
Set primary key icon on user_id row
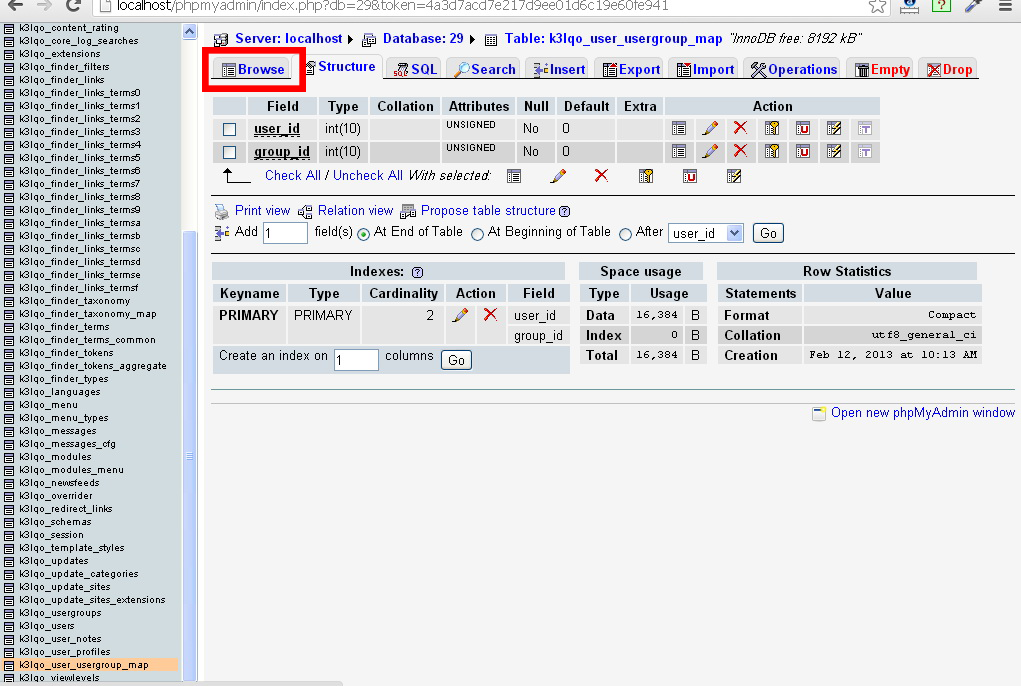tap(772, 128)
